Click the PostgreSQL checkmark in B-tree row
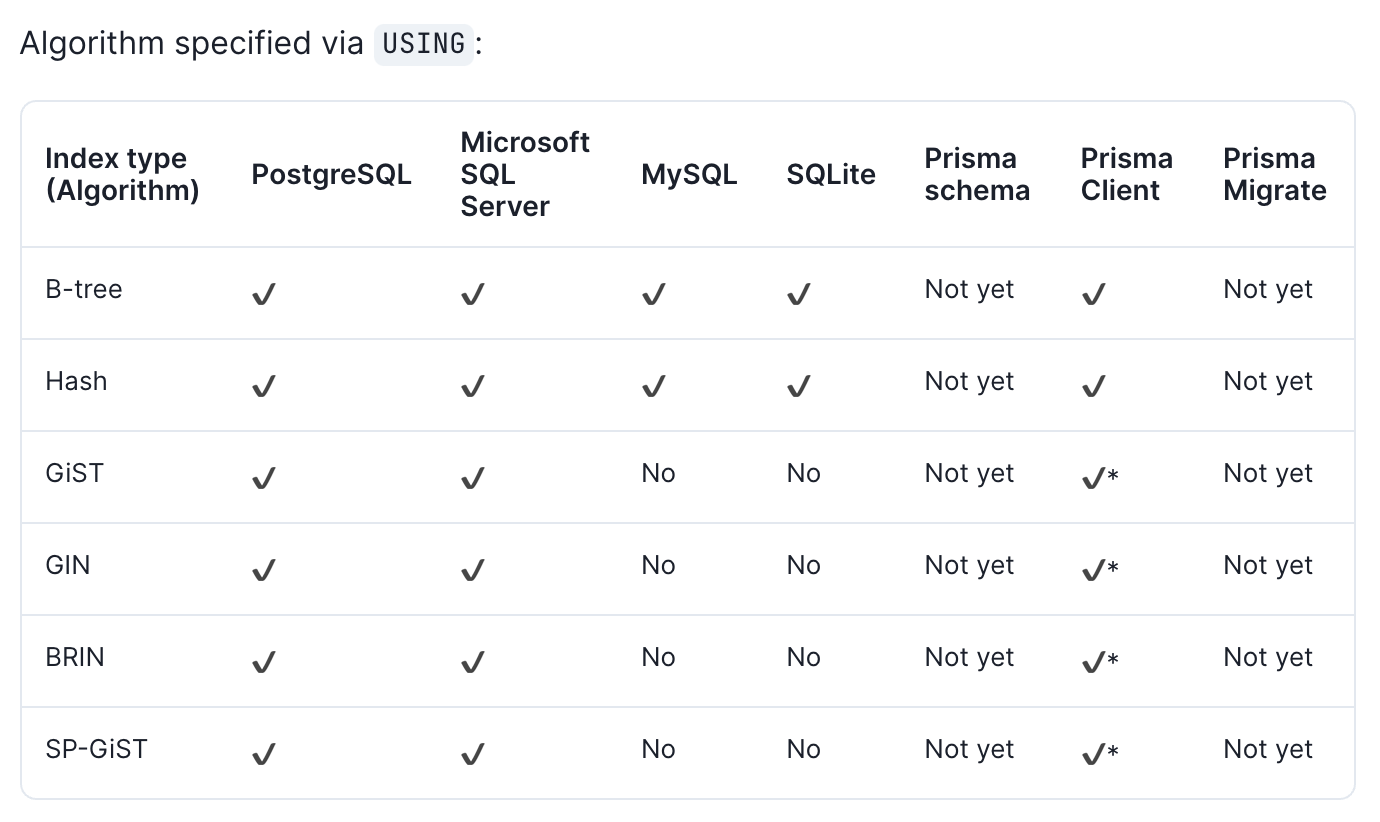Image resolution: width=1380 pixels, height=822 pixels. click(x=264, y=294)
